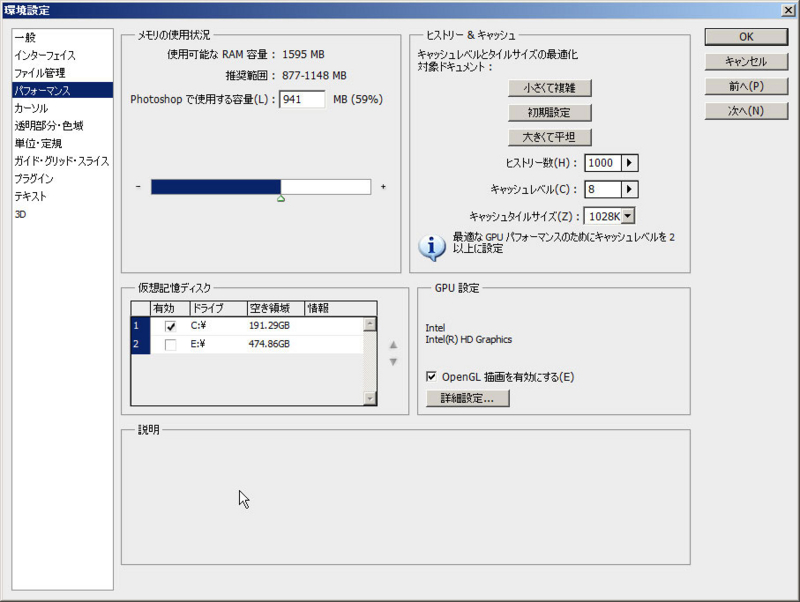800x602 pixels.
Task: Click the キャンセル button
Action: (746, 61)
